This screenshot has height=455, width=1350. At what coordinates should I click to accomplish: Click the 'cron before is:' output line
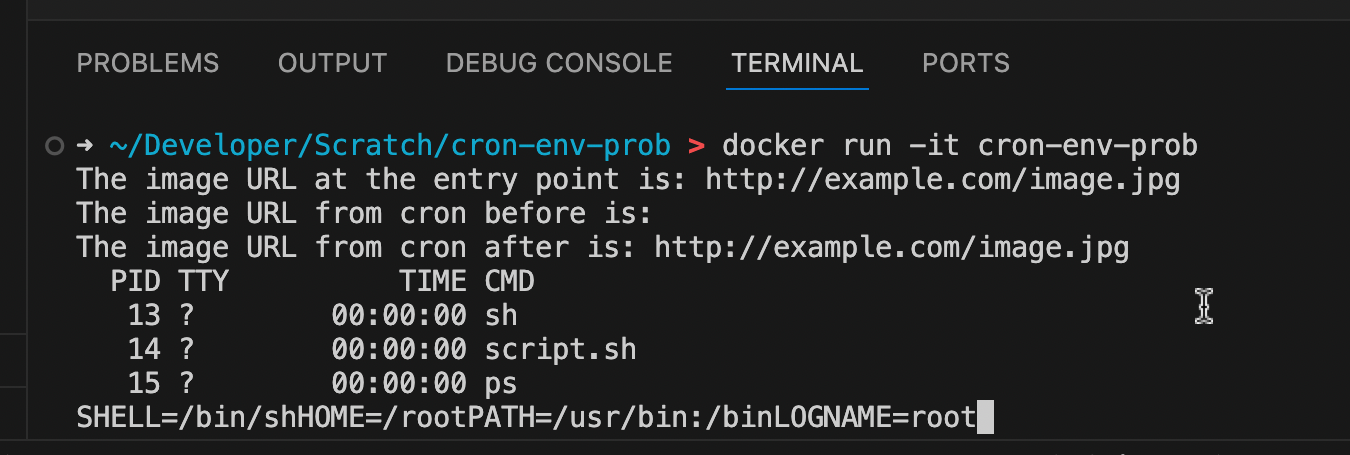pyautogui.click(x=365, y=214)
